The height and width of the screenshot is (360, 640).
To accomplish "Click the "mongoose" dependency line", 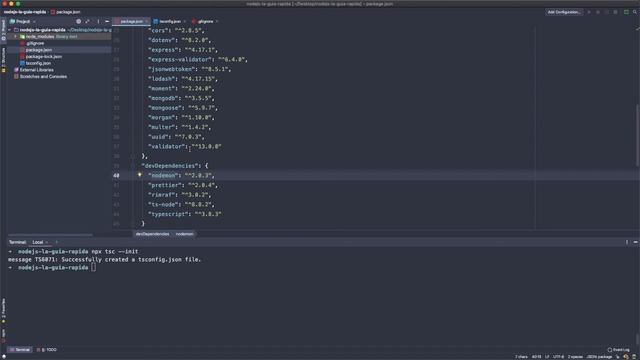I will 183,108.
